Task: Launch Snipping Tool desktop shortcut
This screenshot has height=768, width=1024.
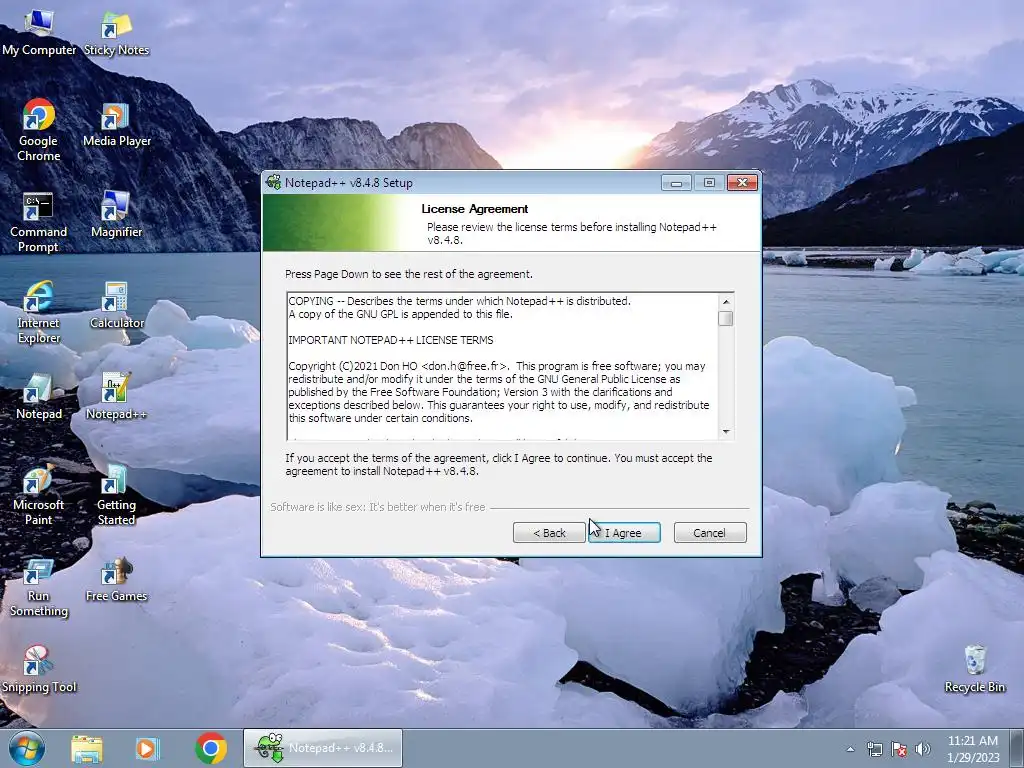Action: coord(39,669)
